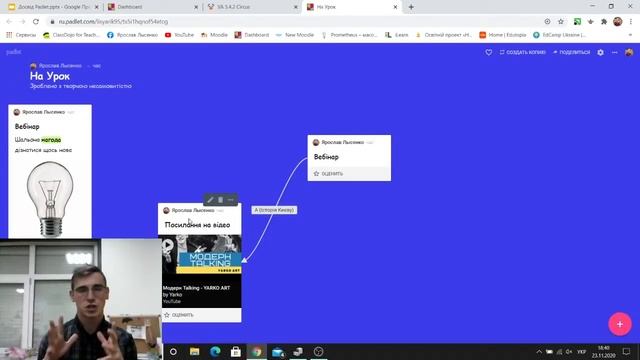The width and height of the screenshot is (640, 360).
Task: Rate the empty Вебінар post with star
Action: pyautogui.click(x=316, y=173)
